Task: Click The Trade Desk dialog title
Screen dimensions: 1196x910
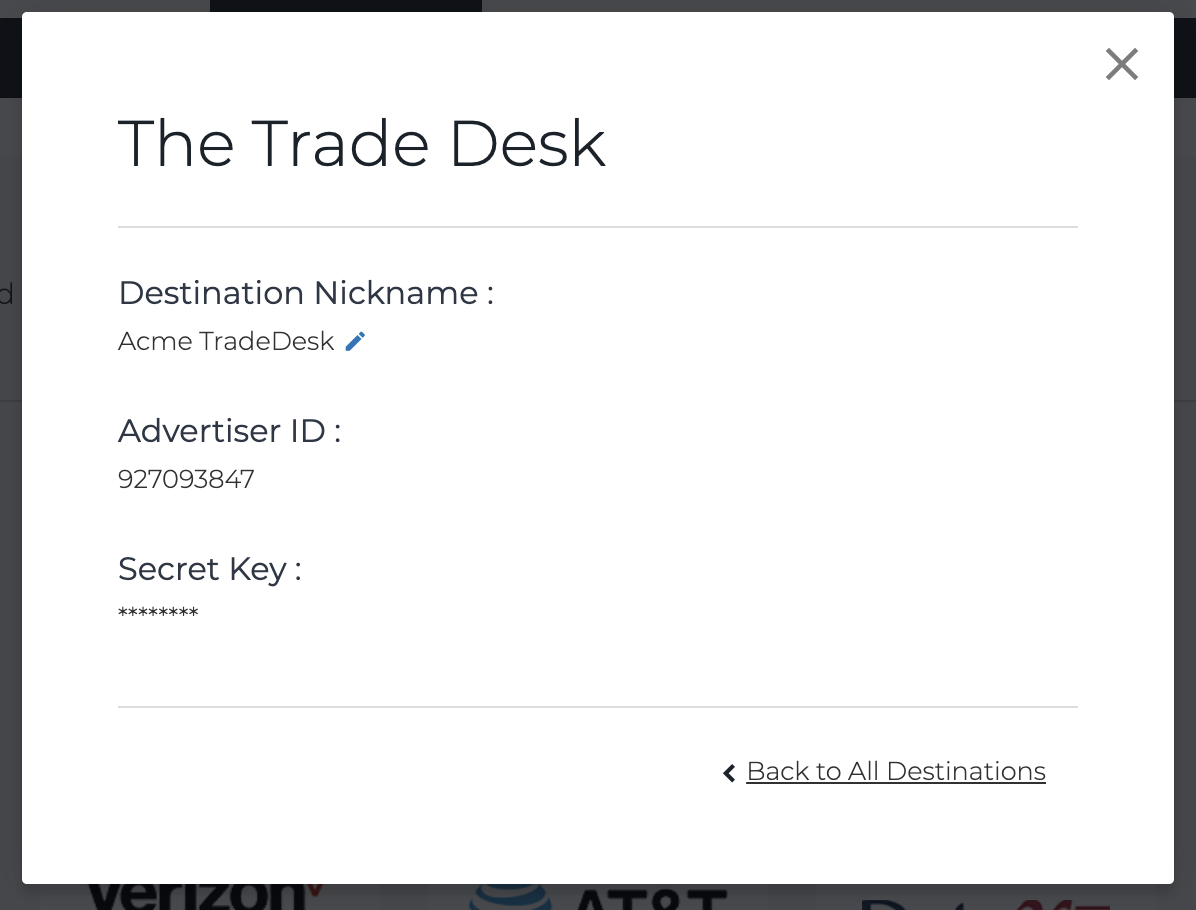Action: [x=362, y=143]
